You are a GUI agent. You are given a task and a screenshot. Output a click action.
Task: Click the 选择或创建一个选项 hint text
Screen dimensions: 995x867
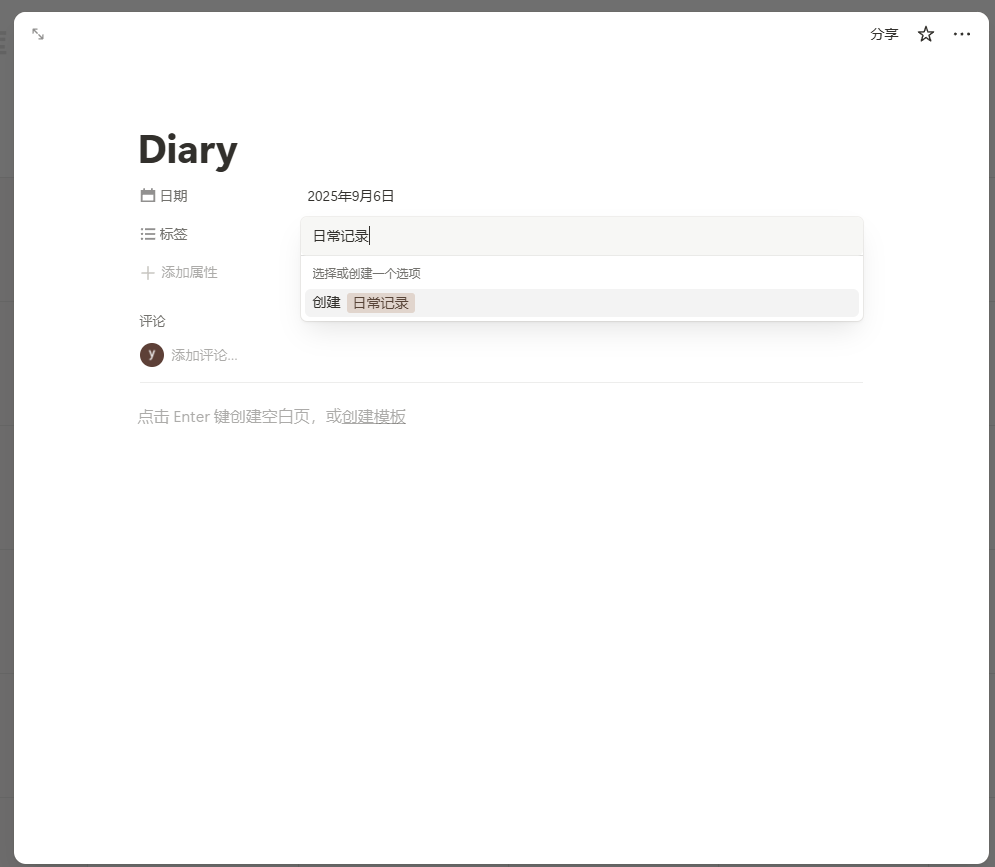click(366, 274)
